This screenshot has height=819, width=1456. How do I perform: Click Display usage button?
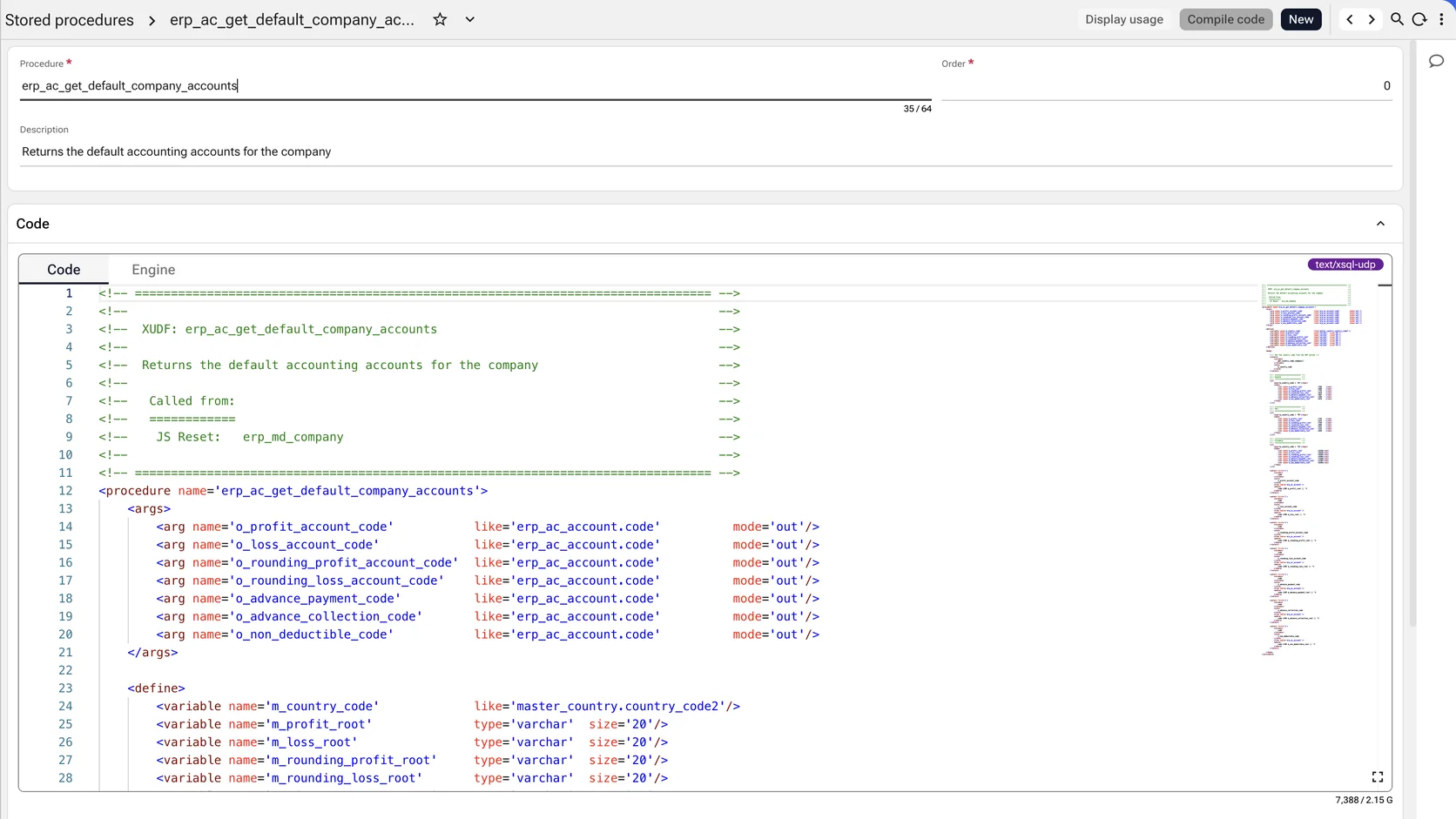pos(1123,19)
